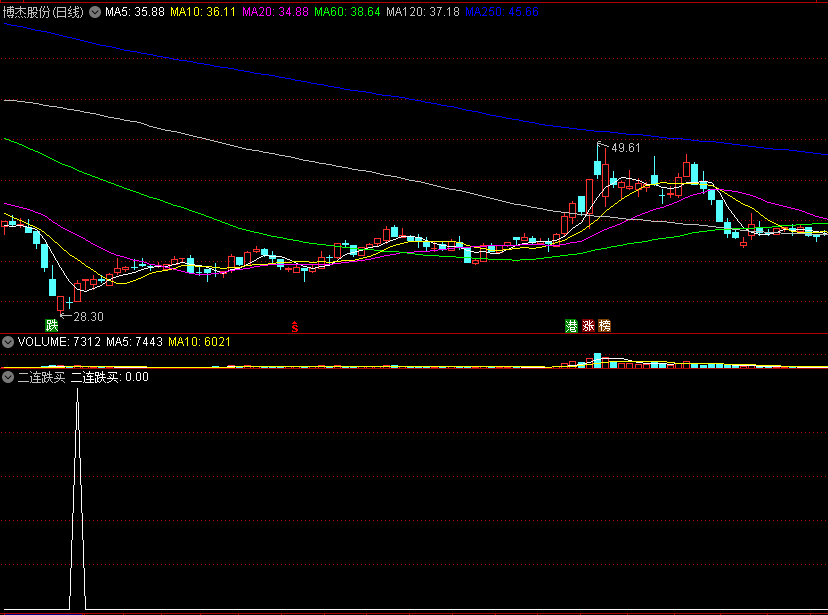828x615 pixels.
Task: Click the tallest cyan volume bar
Action: pyautogui.click(x=597, y=361)
